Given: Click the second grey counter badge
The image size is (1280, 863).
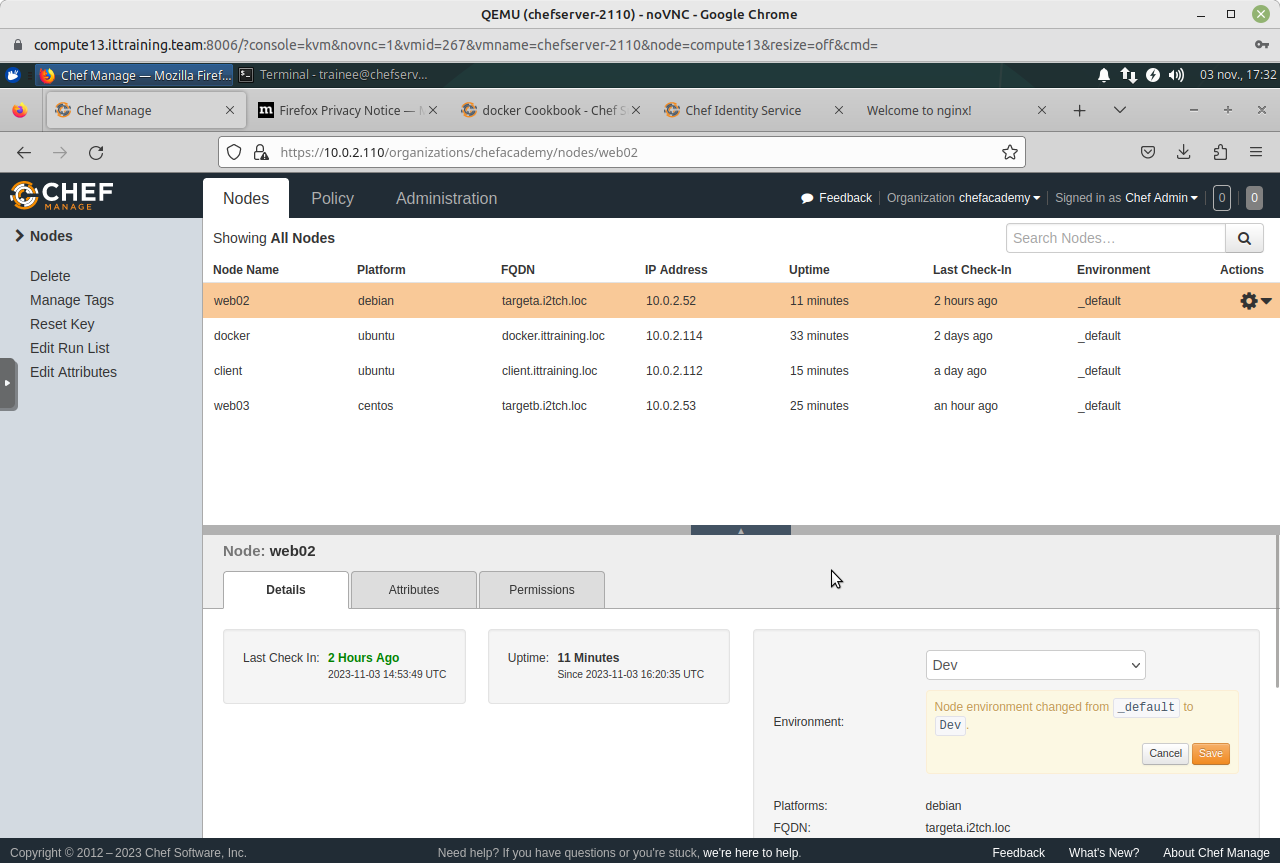Looking at the screenshot, I should click(x=1254, y=198).
